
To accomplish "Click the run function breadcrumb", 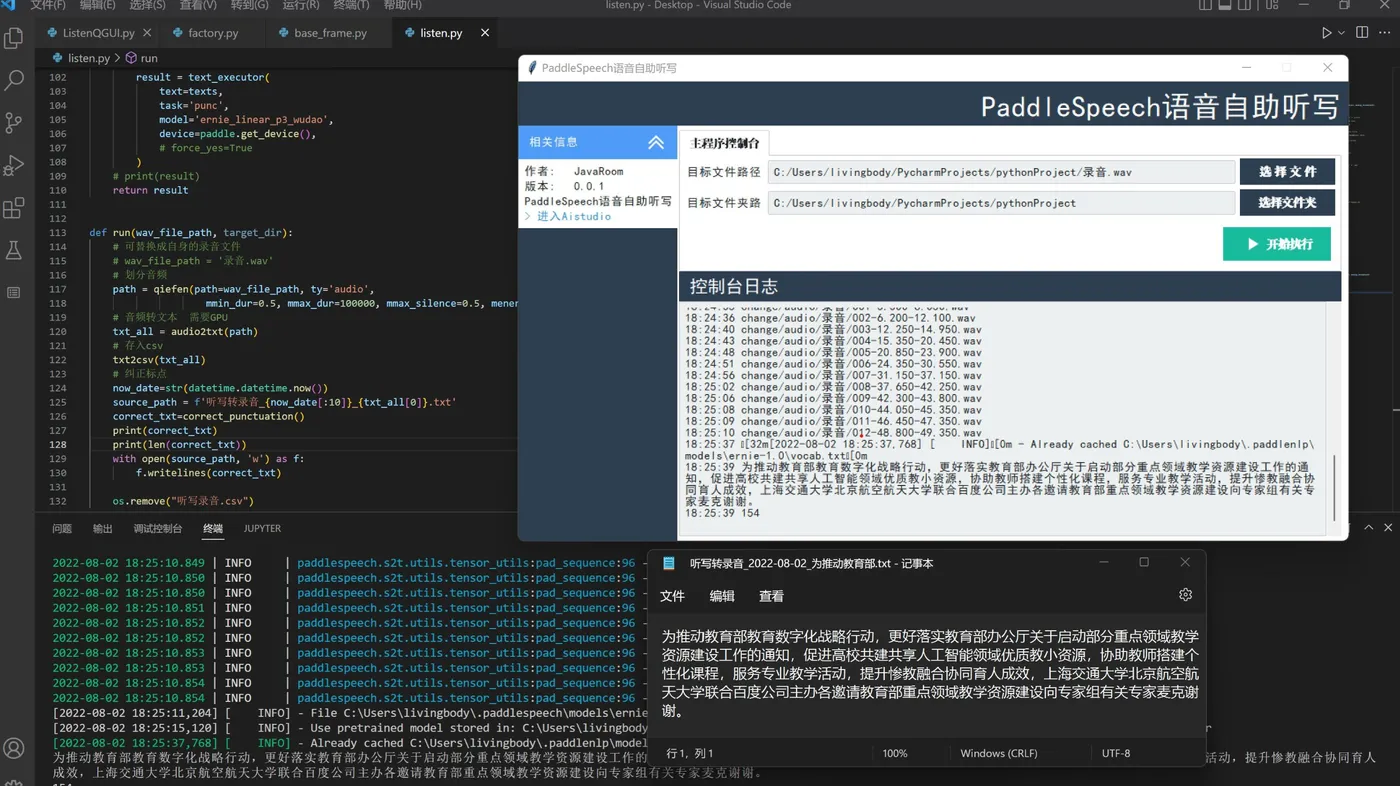I will pos(141,58).
